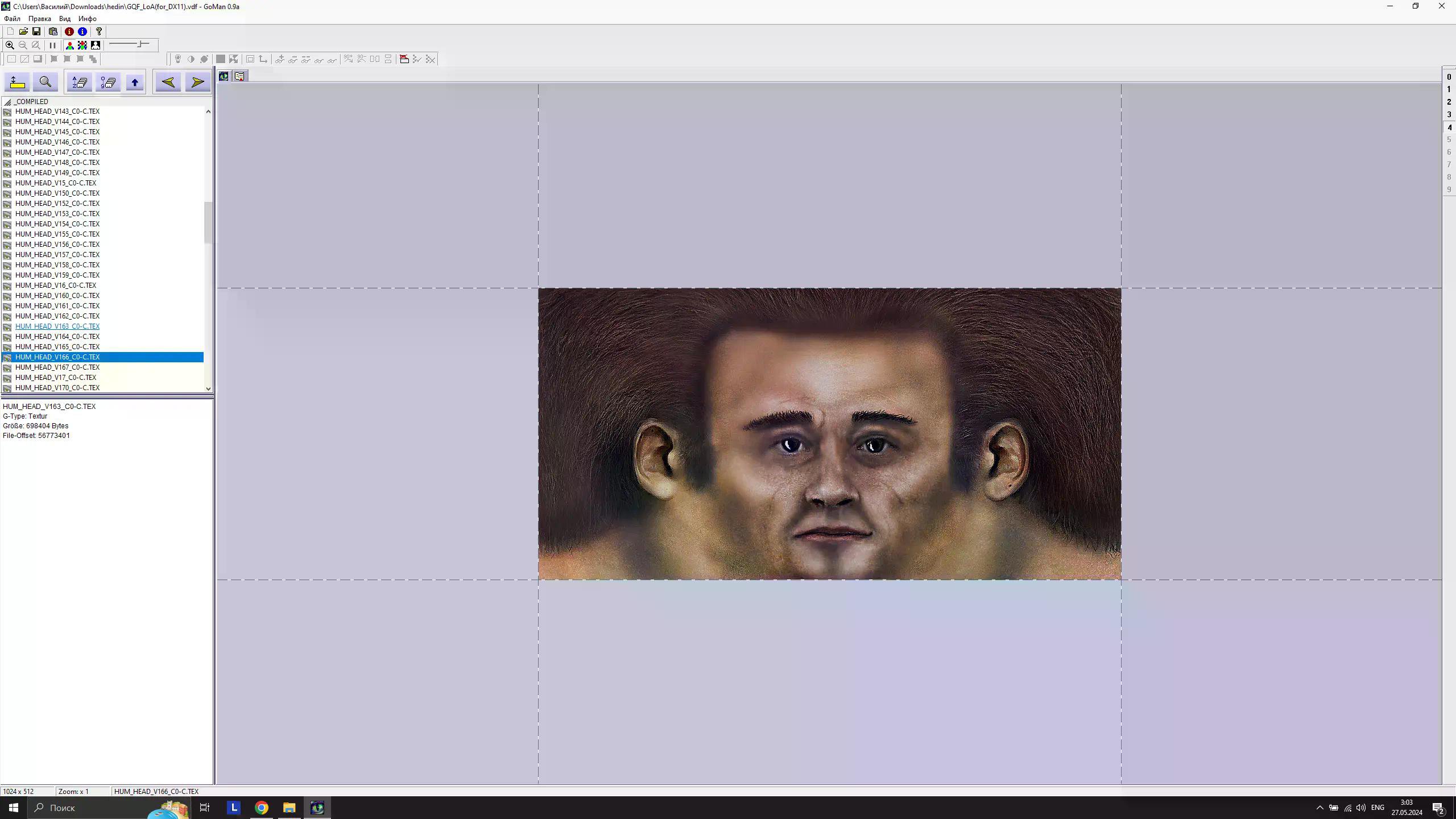Click the yellow left arrow navigation button
Screen dimensions: 1456x819
[168, 82]
